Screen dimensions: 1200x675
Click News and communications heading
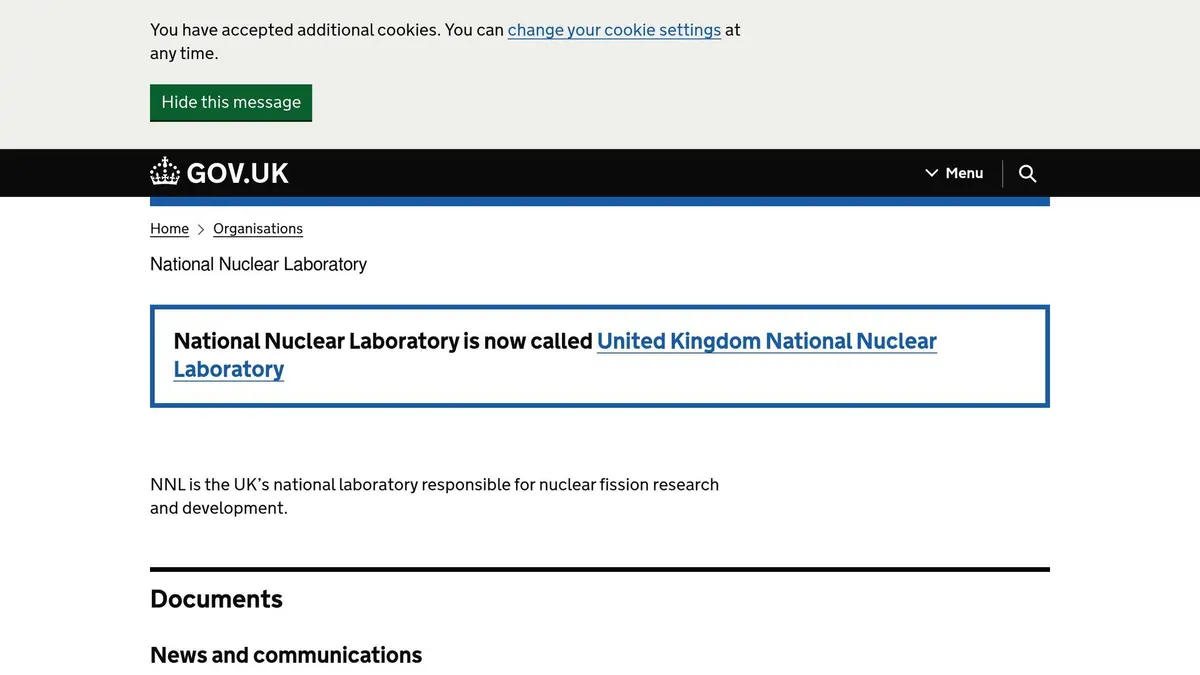point(286,655)
